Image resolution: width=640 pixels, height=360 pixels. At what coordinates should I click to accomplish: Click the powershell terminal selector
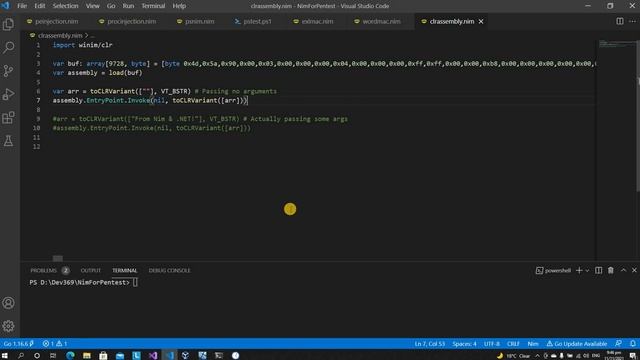coord(553,270)
